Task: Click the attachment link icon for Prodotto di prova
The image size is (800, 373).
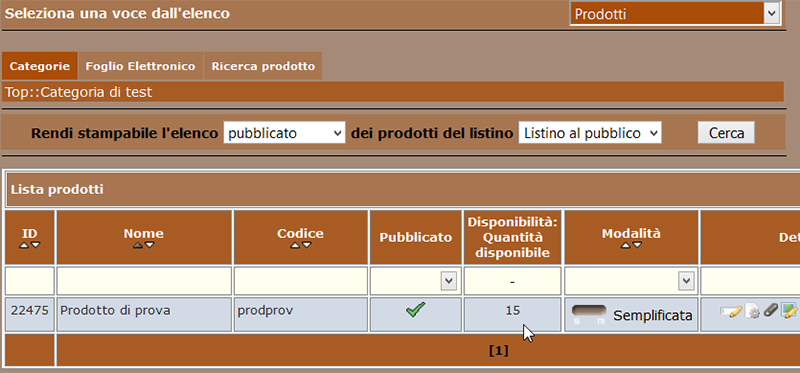Action: pos(770,310)
